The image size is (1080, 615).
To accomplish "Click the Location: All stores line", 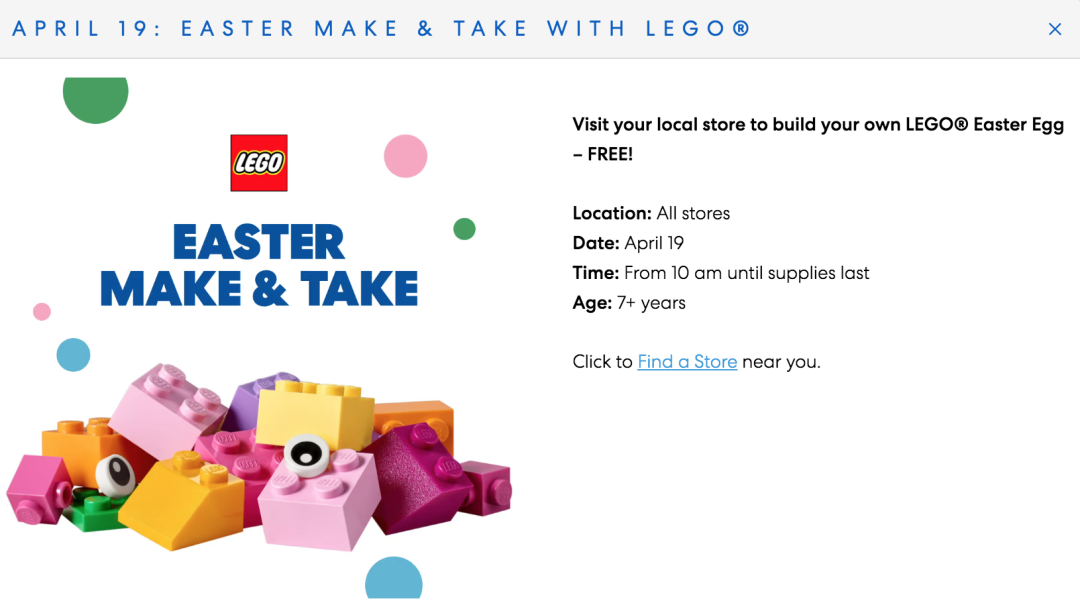I will pos(651,213).
